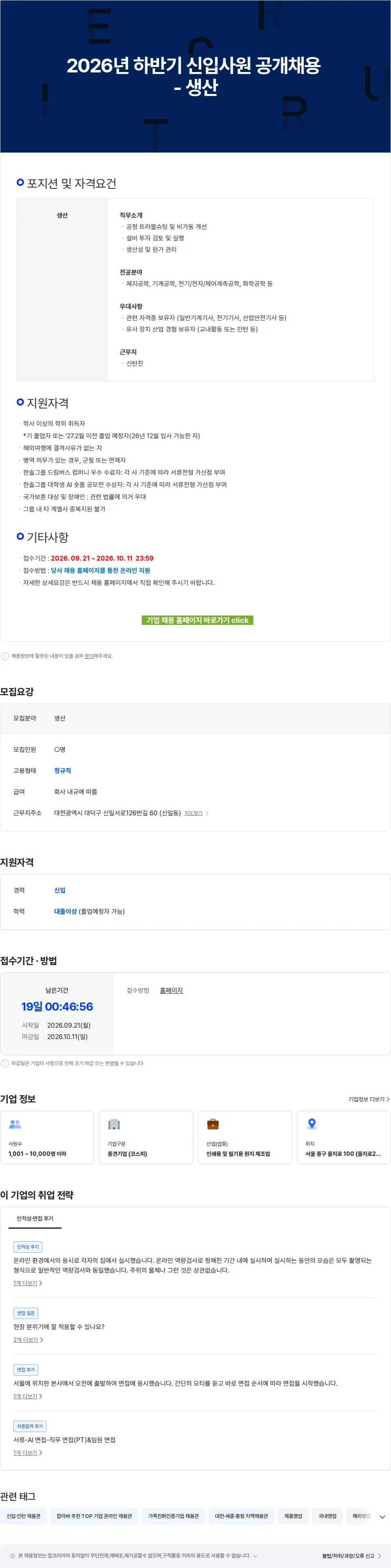Click the 홈페이지 application method link
This screenshot has width=391, height=1568.
pyautogui.click(x=171, y=990)
